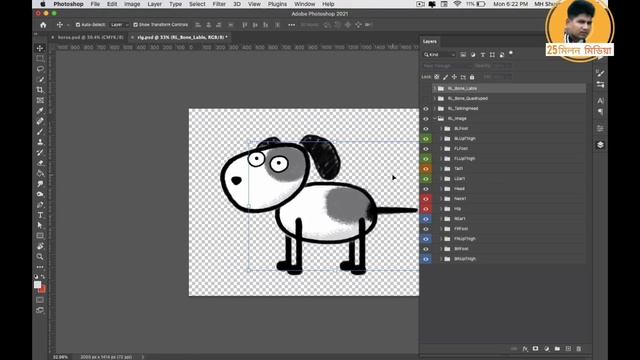The width and height of the screenshot is (640, 360).
Task: Open the Character panel icon in dock
Action: pyautogui.click(x=600, y=100)
